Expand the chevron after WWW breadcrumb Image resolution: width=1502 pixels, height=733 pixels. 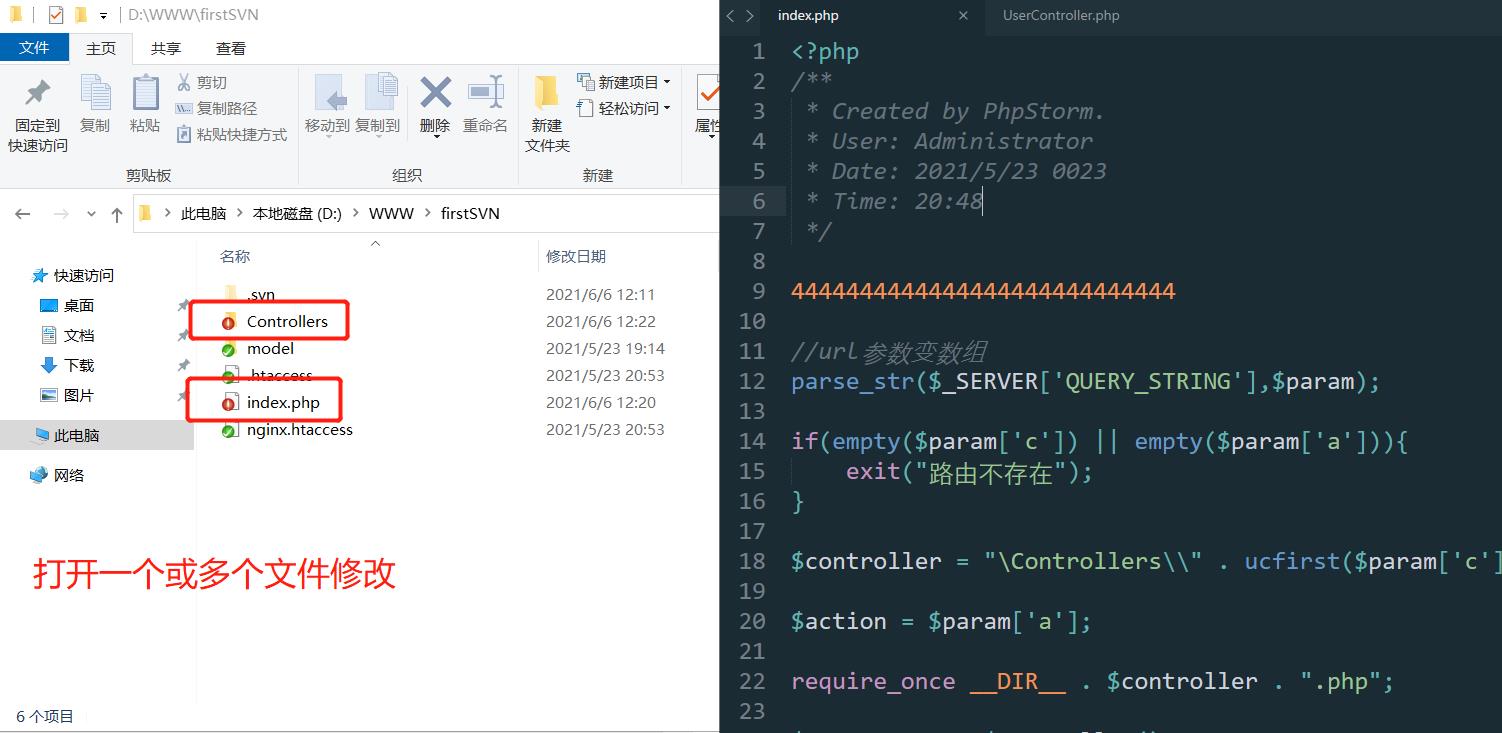427,214
